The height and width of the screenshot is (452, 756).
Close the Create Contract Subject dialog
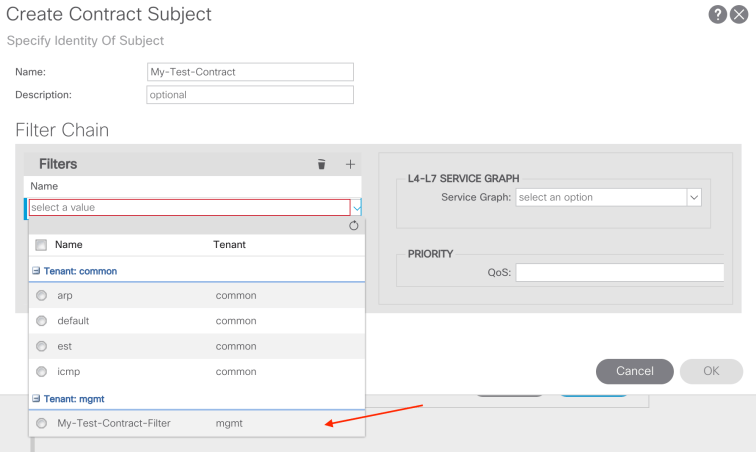click(x=739, y=14)
